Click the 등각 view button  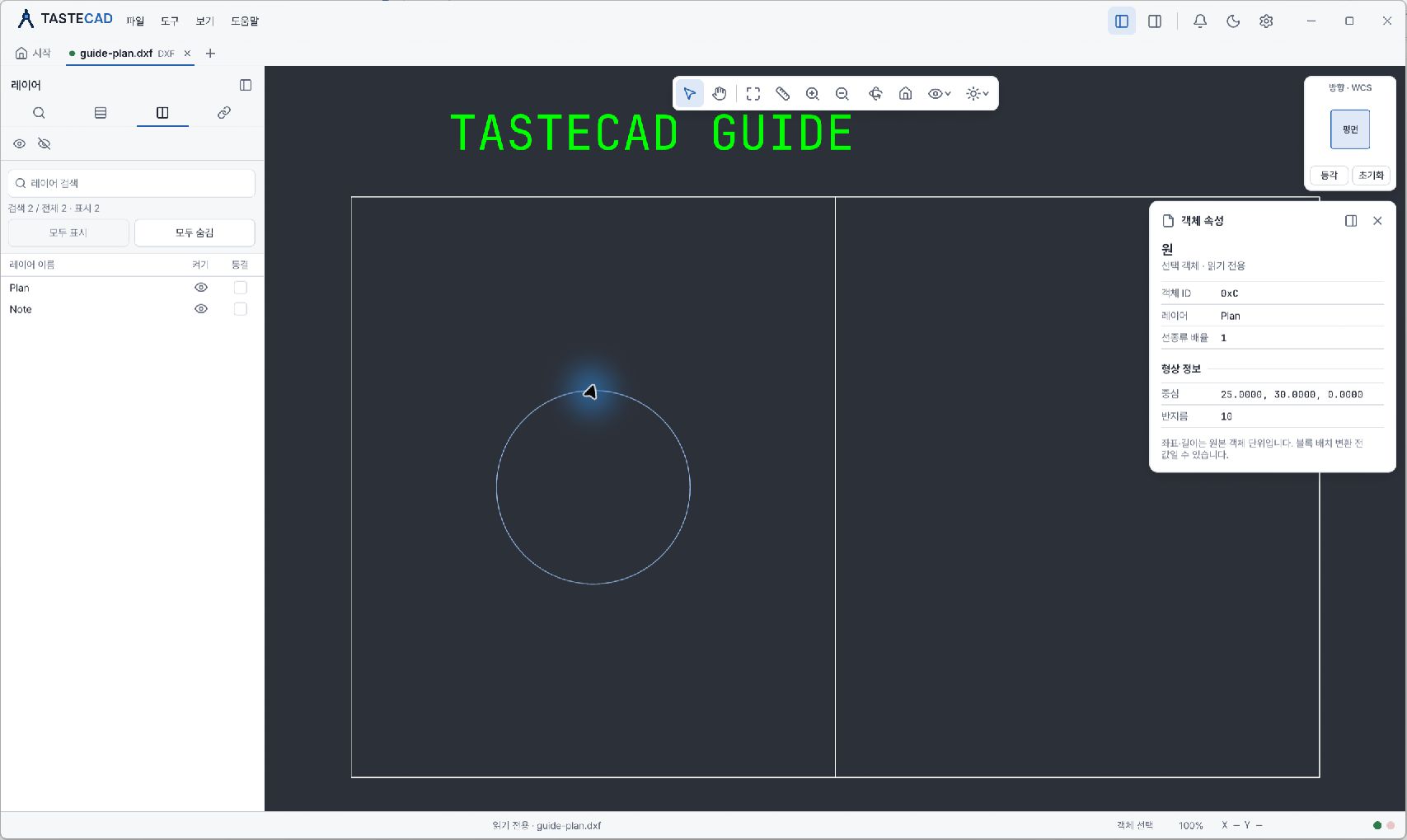[1329, 176]
